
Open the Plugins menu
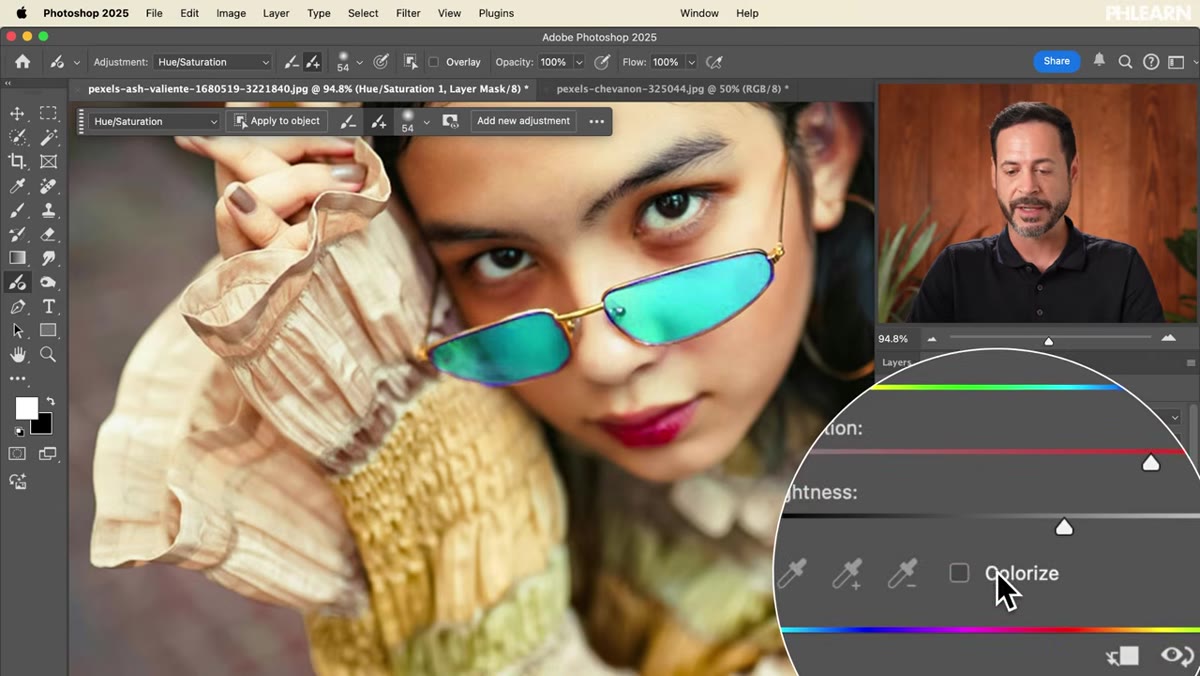(x=496, y=13)
